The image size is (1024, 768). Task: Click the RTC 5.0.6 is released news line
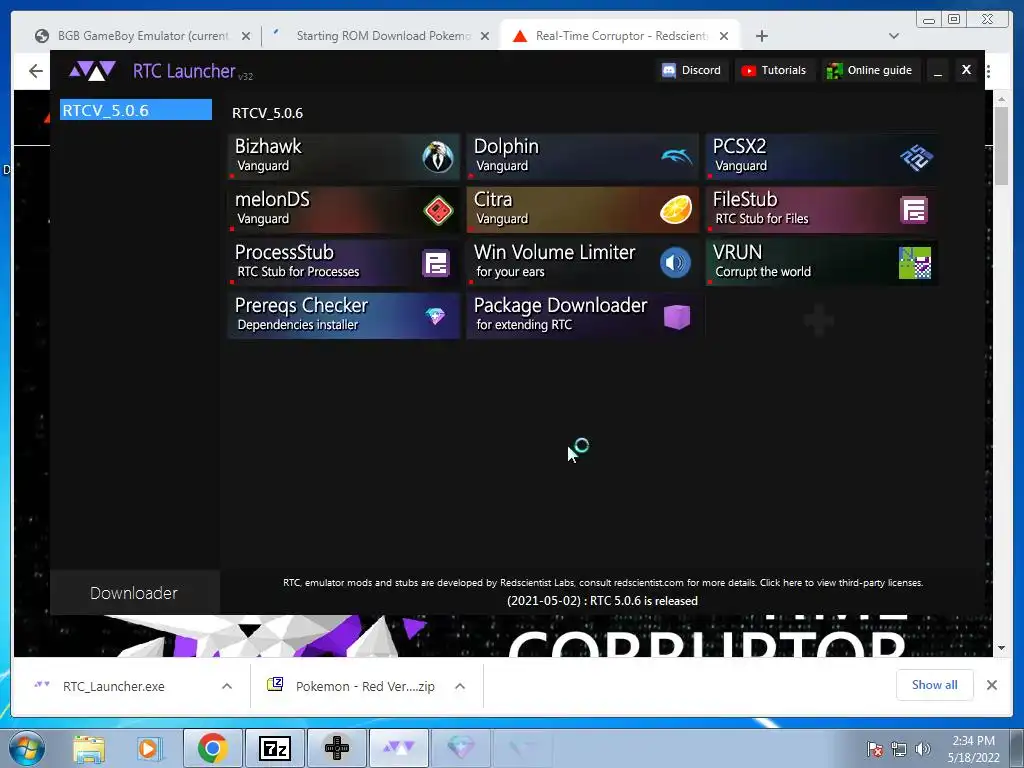(602, 601)
